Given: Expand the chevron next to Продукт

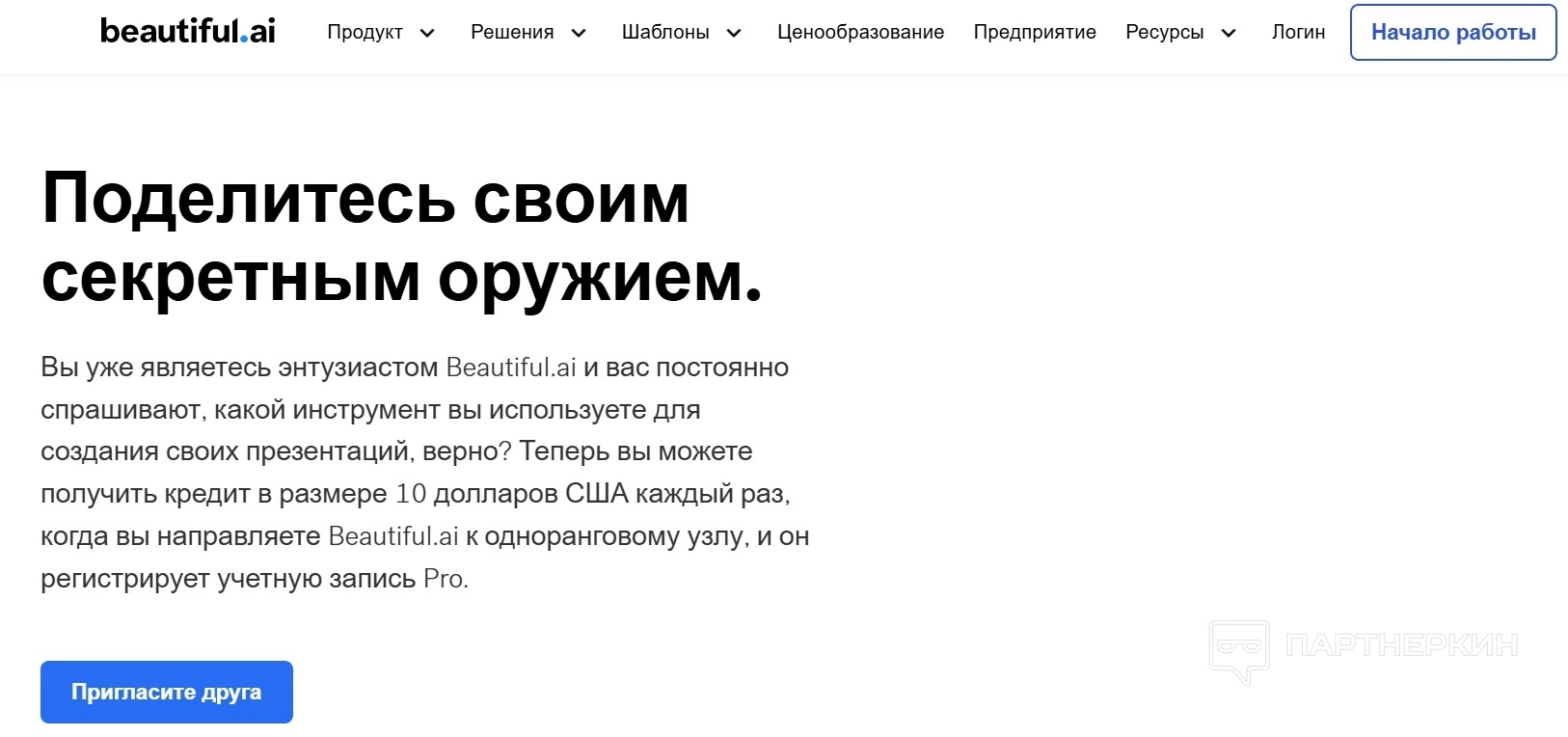Looking at the screenshot, I should tap(427, 33).
